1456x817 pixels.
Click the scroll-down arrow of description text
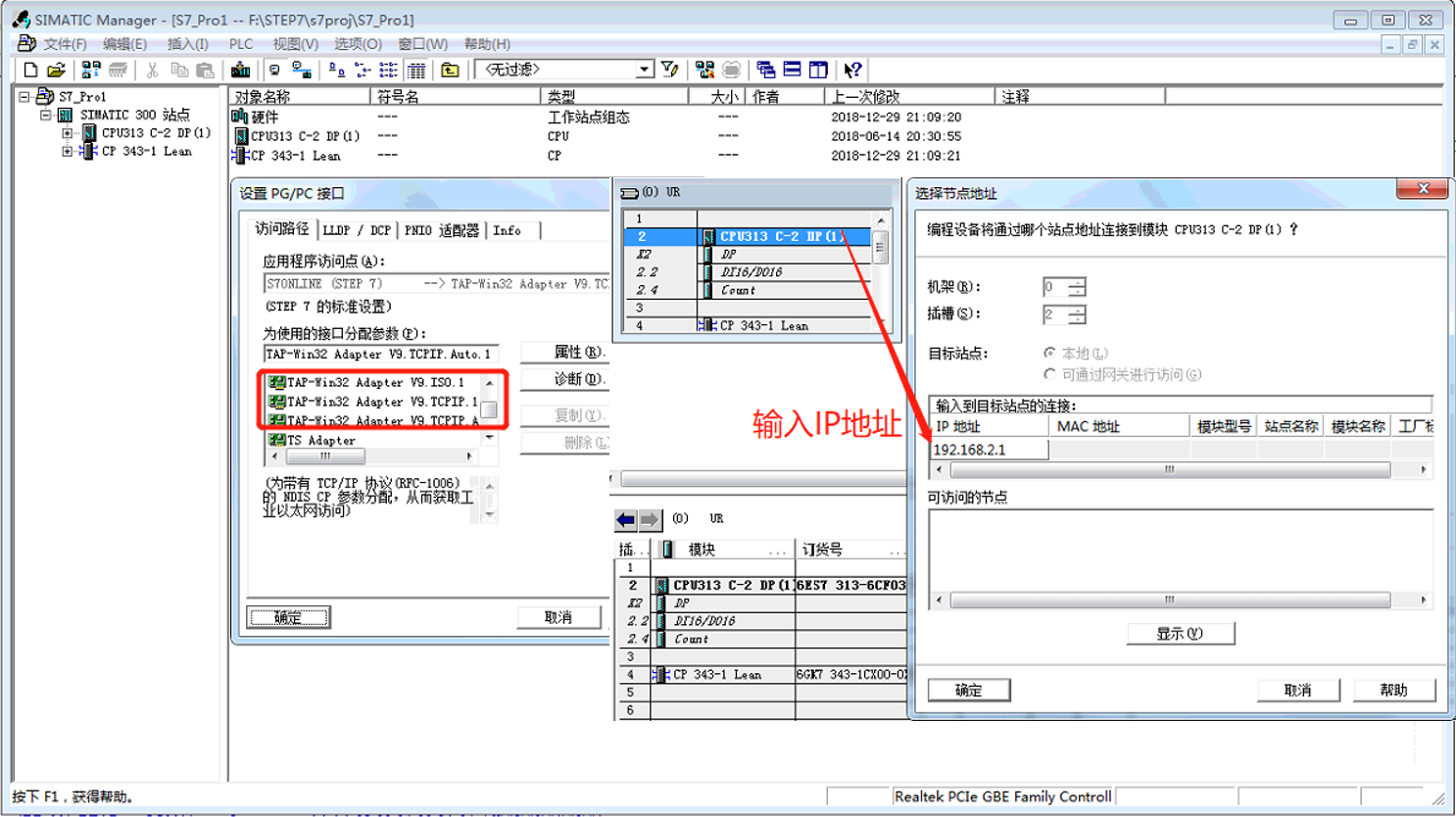(489, 515)
